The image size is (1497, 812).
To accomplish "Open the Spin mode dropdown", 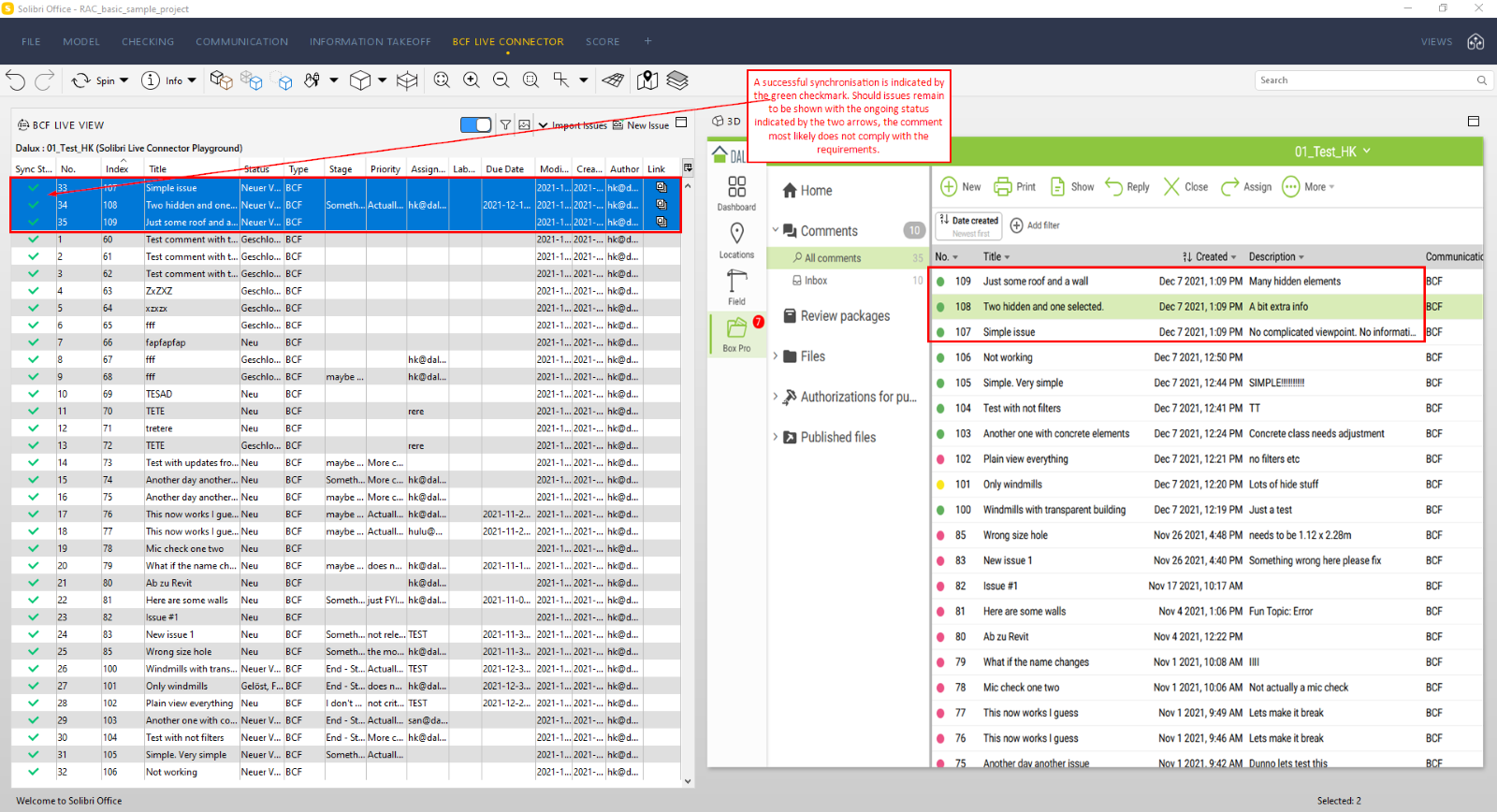I will (124, 80).
